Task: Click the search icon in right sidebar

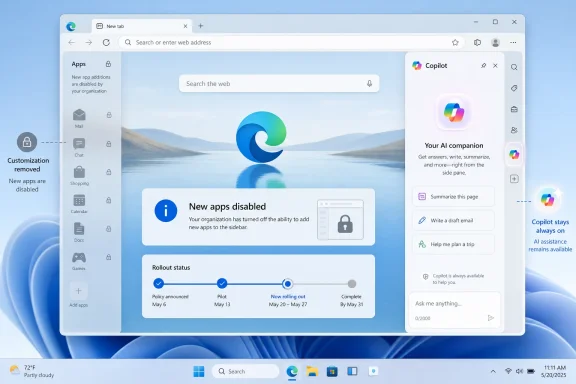Action: click(514, 67)
